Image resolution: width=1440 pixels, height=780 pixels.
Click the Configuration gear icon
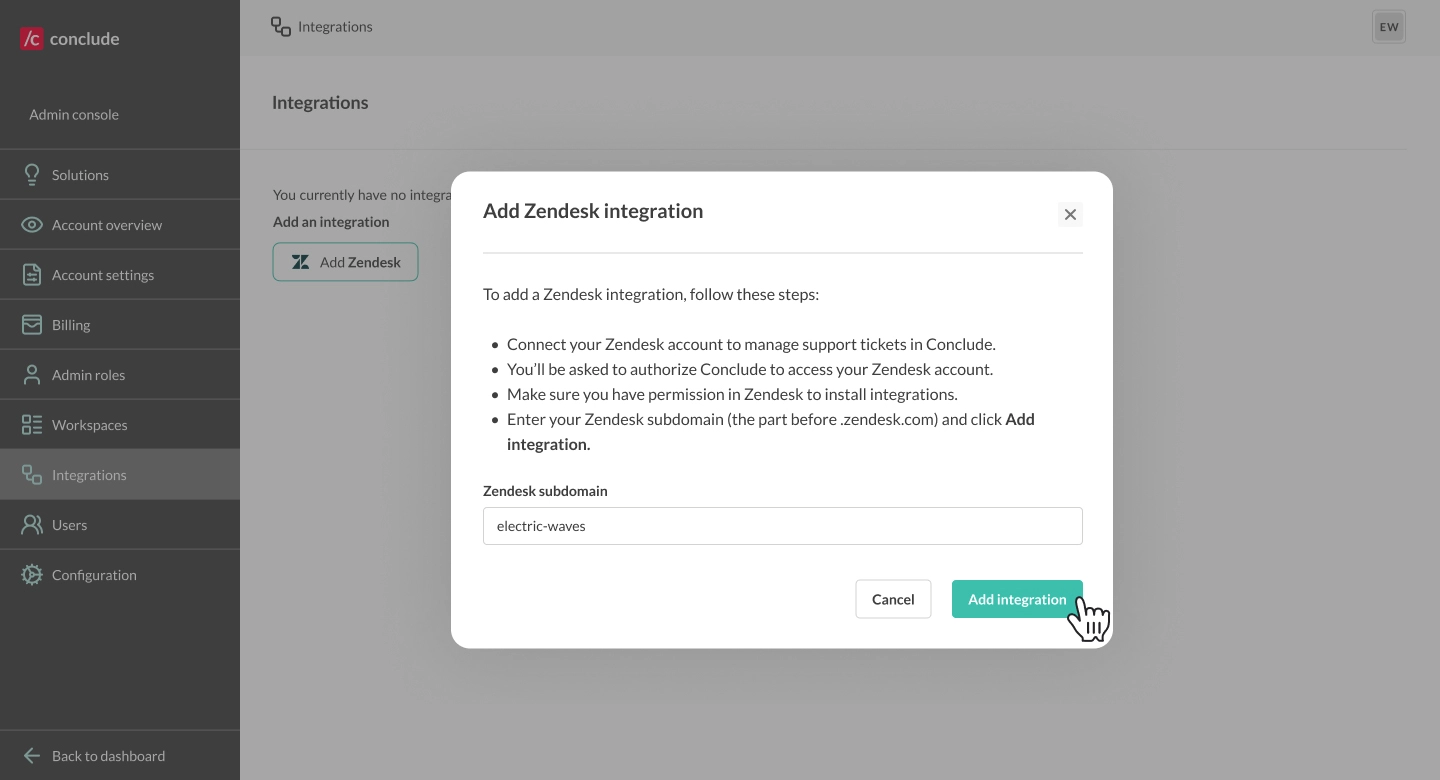click(32, 575)
